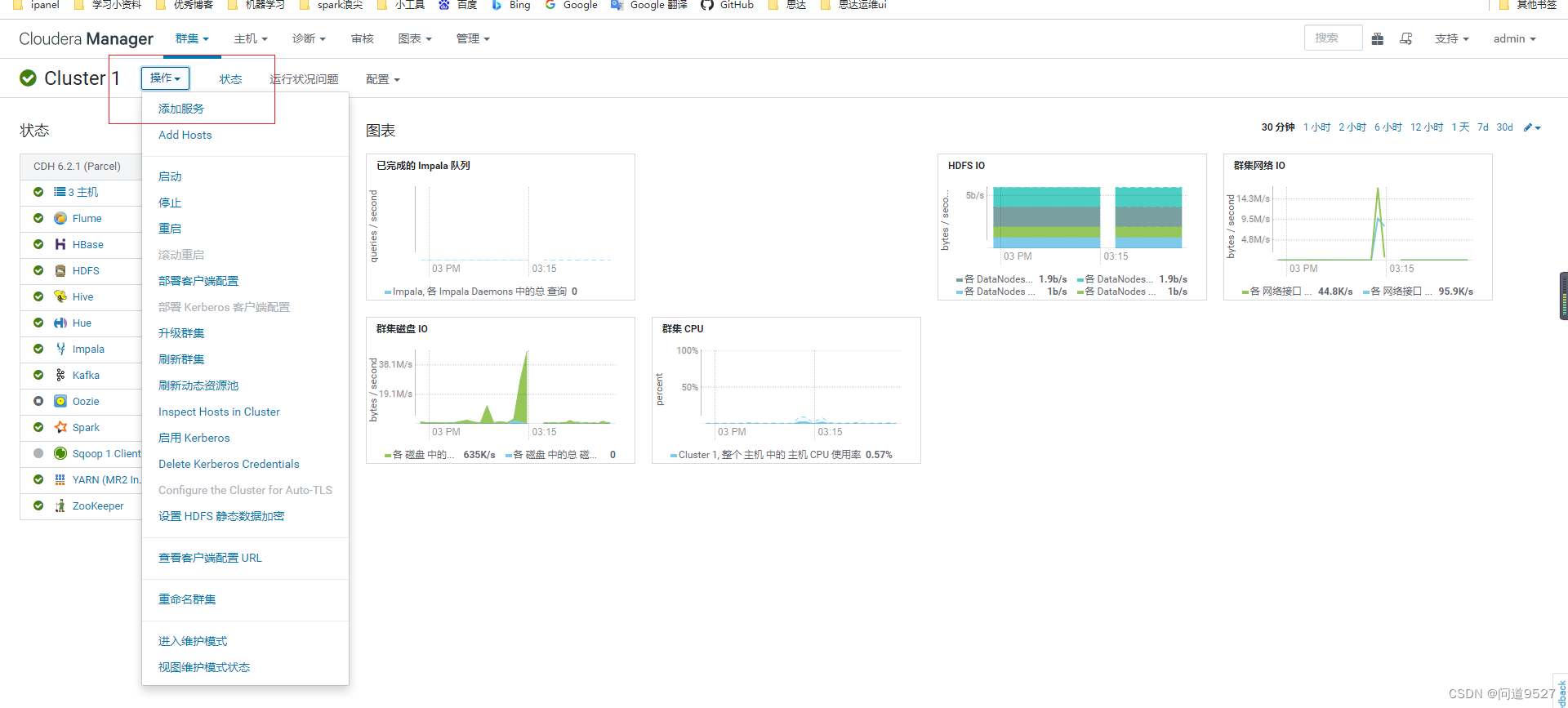Open the 管理 dropdown

pos(473,38)
